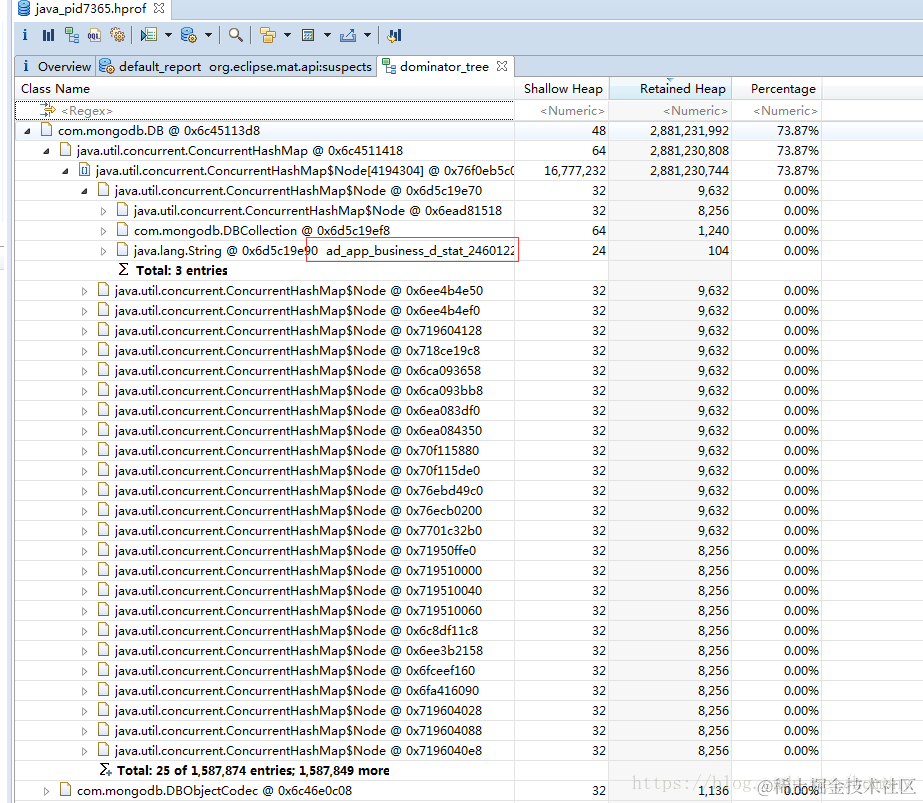Open the group-by dropdown arrow
The width and height of the screenshot is (923, 803).
click(x=287, y=35)
